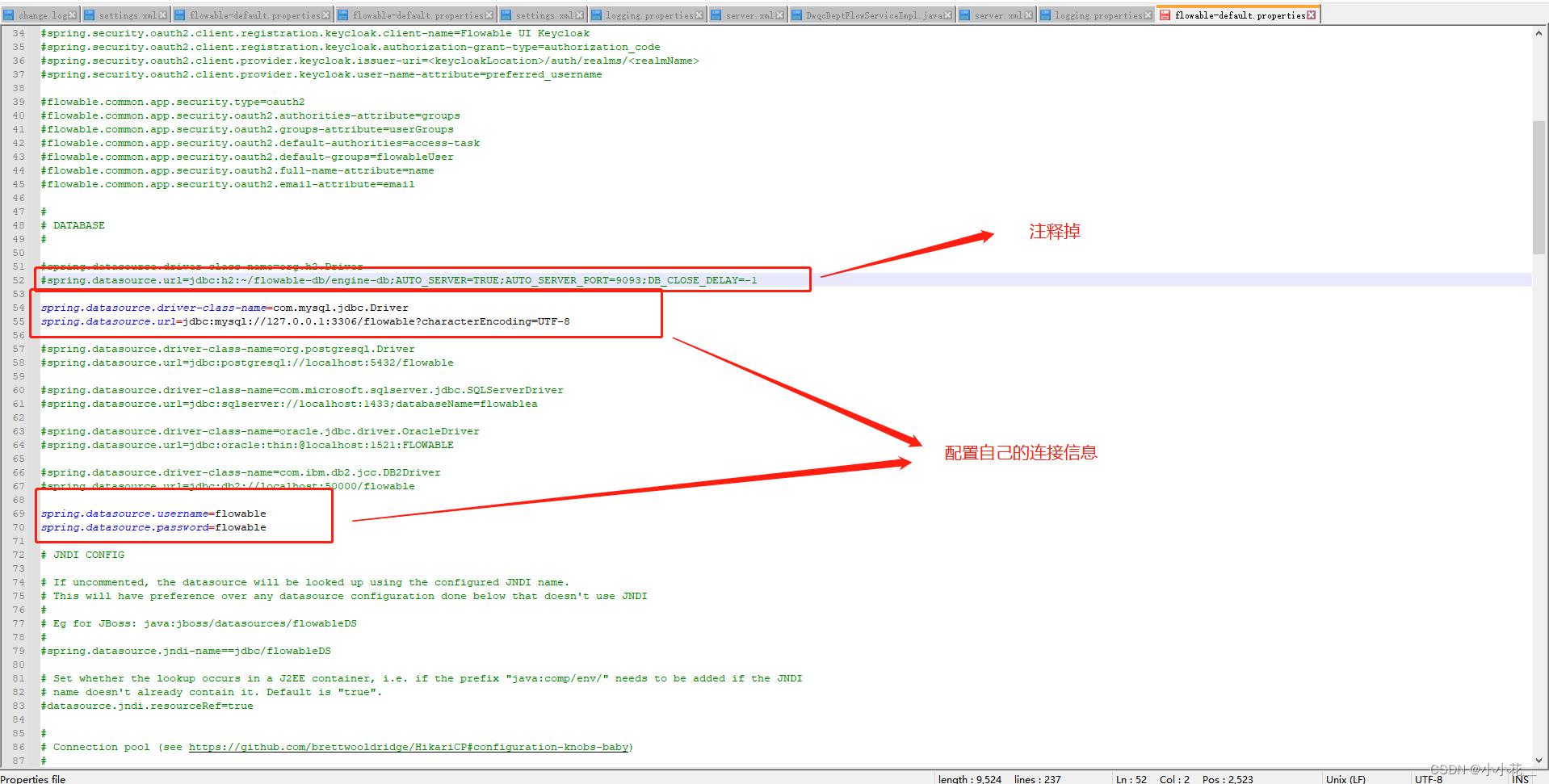Click the Unix (LF) line-ending indicator
This screenshot has height=784, width=1549.
[1345, 778]
